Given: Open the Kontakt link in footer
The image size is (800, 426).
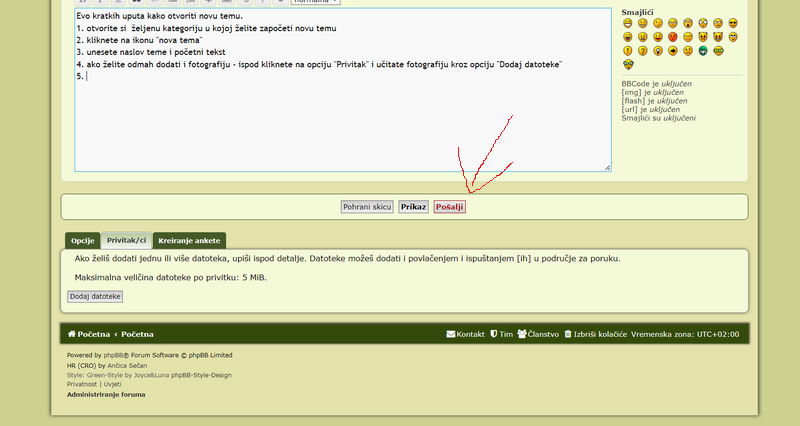Looking at the screenshot, I should pyautogui.click(x=465, y=334).
